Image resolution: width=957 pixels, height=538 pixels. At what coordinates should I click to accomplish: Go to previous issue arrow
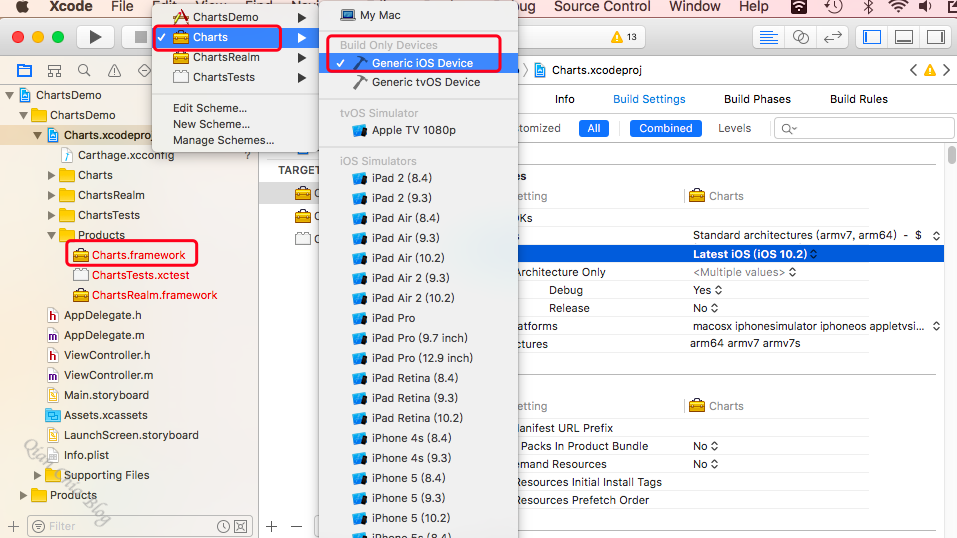pos(913,70)
